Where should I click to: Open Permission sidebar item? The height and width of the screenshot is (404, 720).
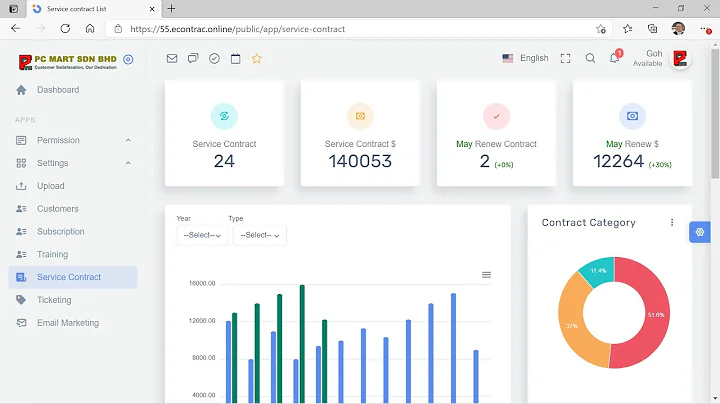(58, 140)
